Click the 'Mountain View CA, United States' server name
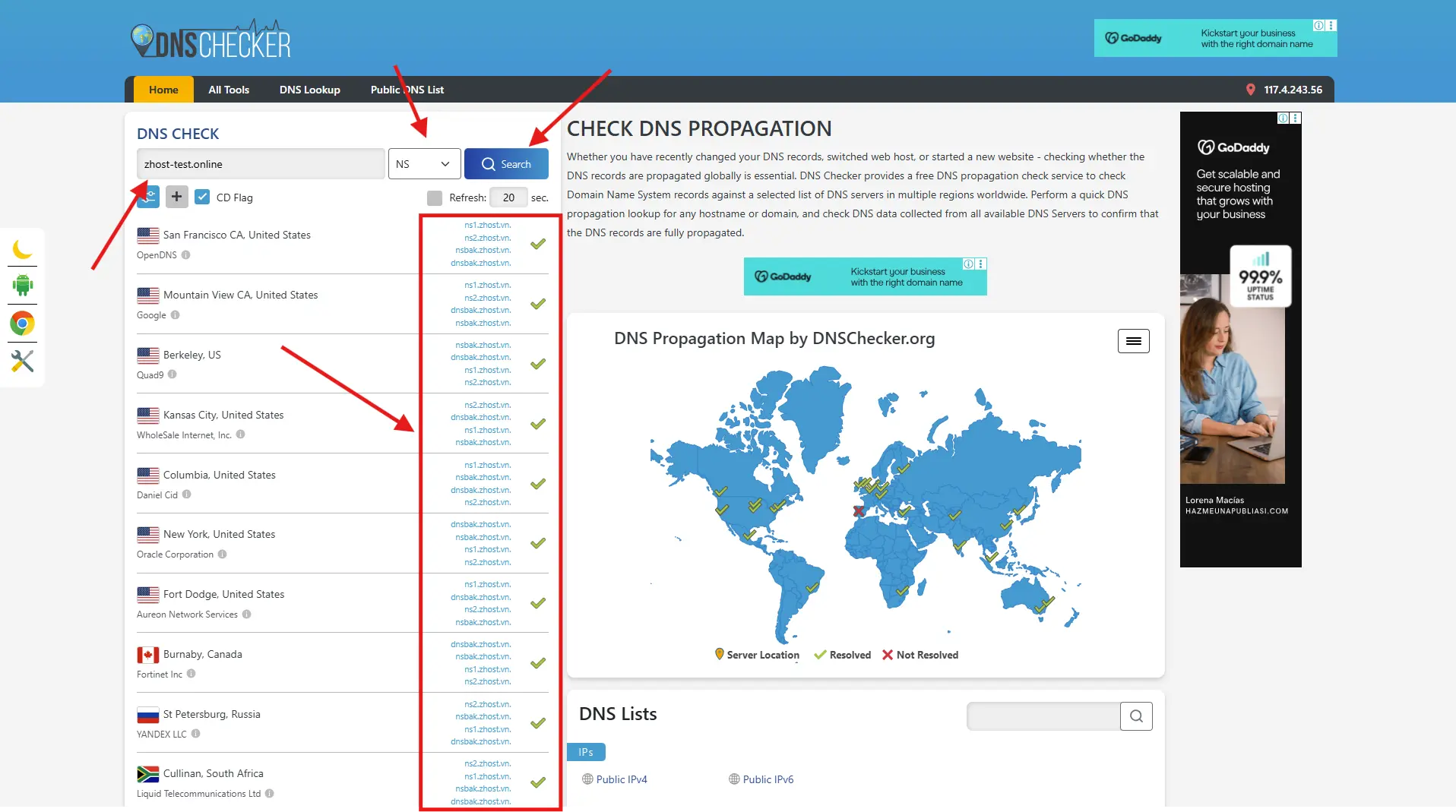The height and width of the screenshot is (812, 1456). (241, 295)
